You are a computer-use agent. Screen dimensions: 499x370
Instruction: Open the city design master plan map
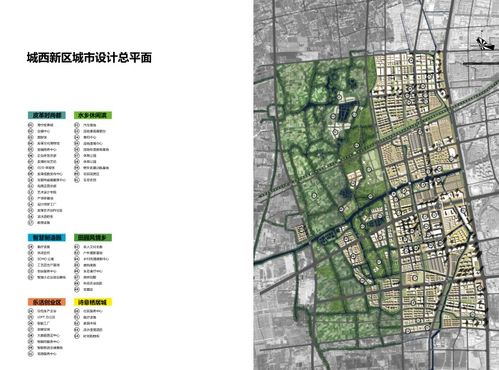(x=376, y=185)
